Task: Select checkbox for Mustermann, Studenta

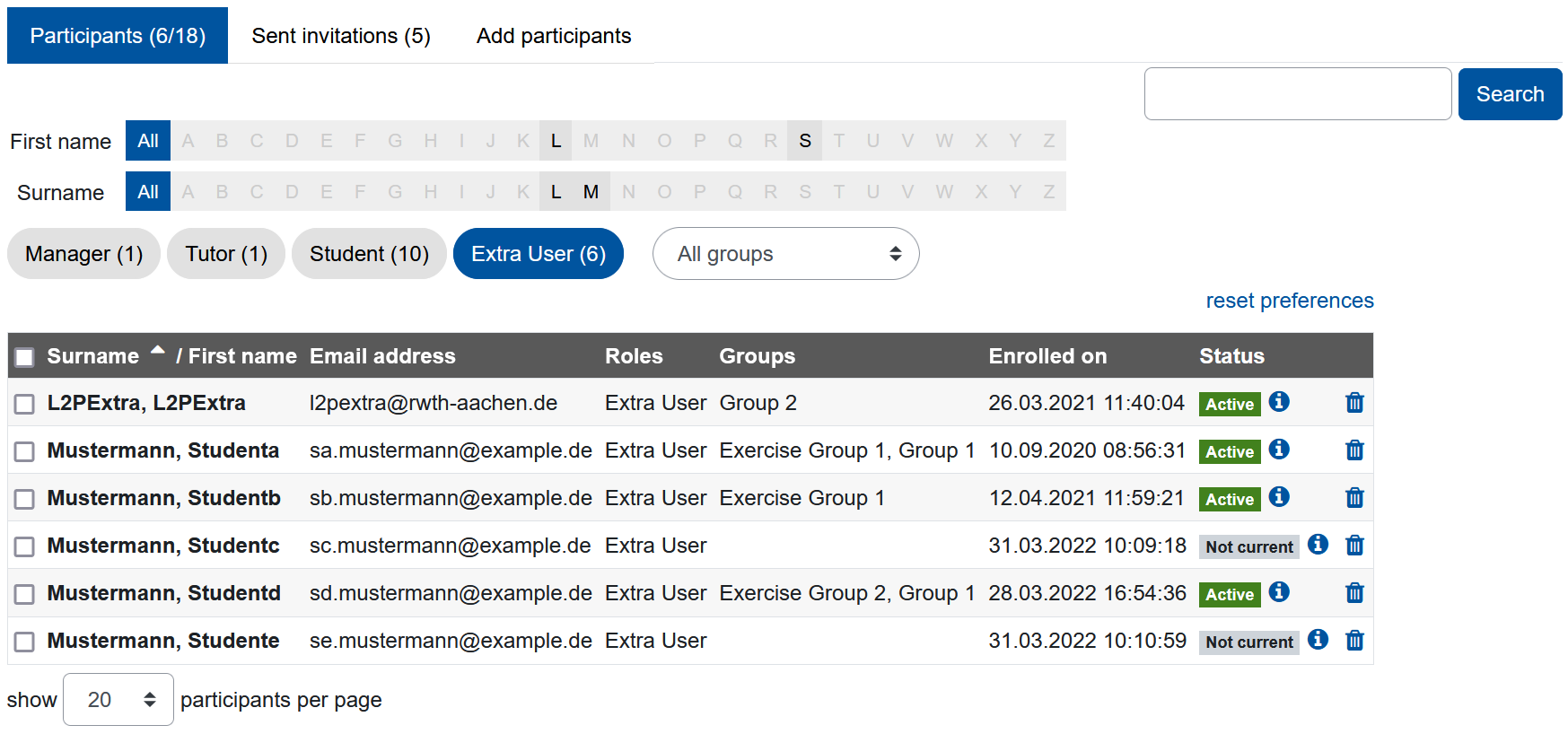Action: pyautogui.click(x=24, y=452)
